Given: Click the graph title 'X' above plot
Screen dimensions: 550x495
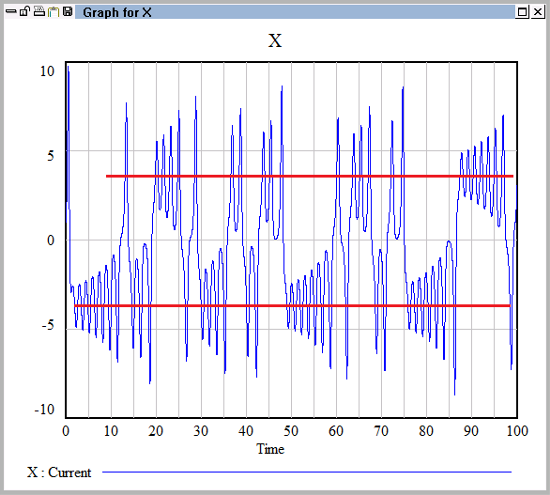Looking at the screenshot, I should (275, 41).
